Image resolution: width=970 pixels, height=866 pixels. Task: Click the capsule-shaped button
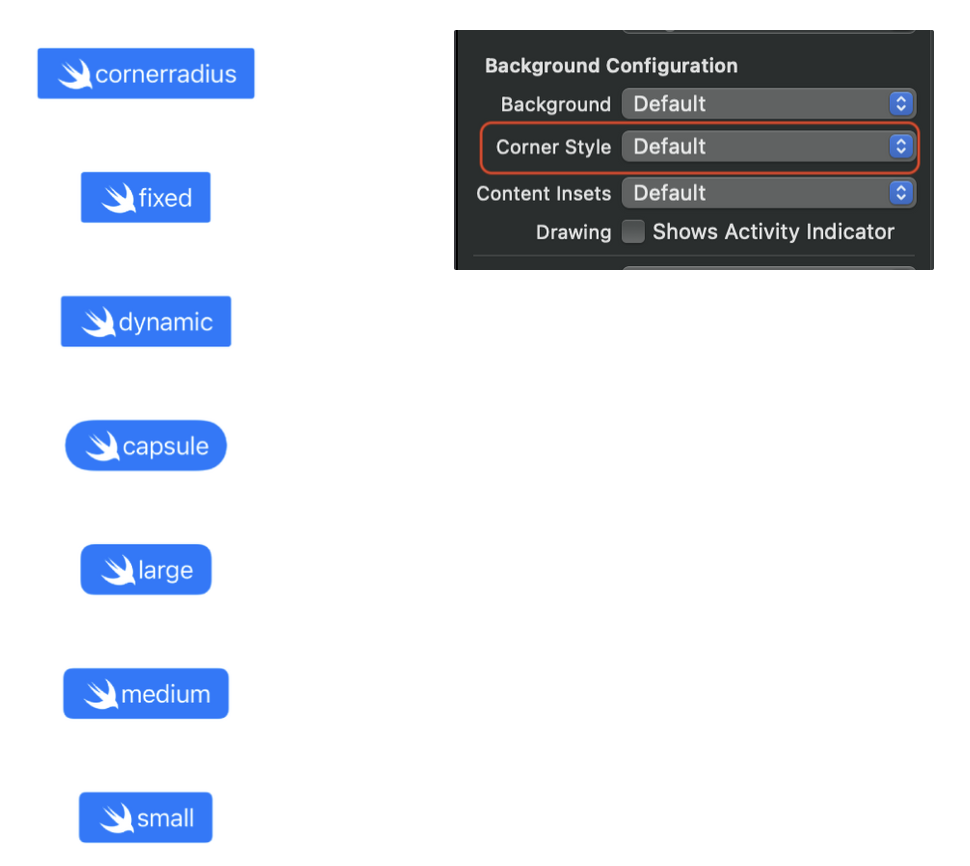(x=146, y=445)
